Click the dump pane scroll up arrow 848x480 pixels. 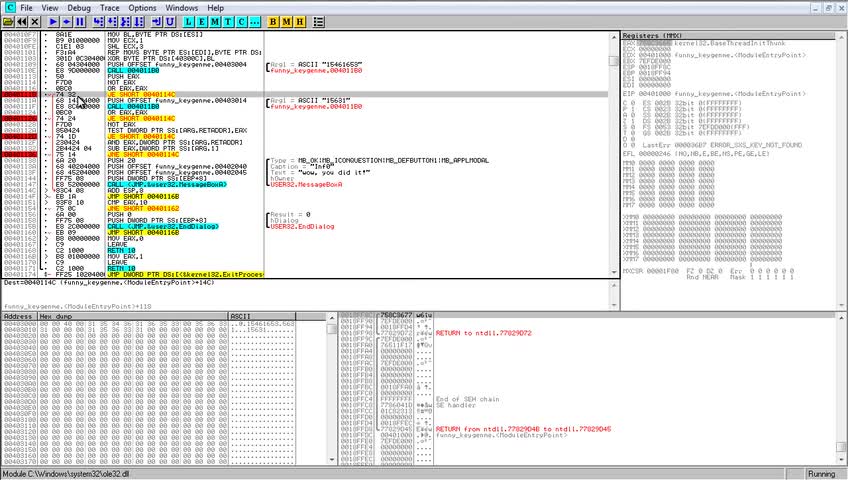point(332,317)
